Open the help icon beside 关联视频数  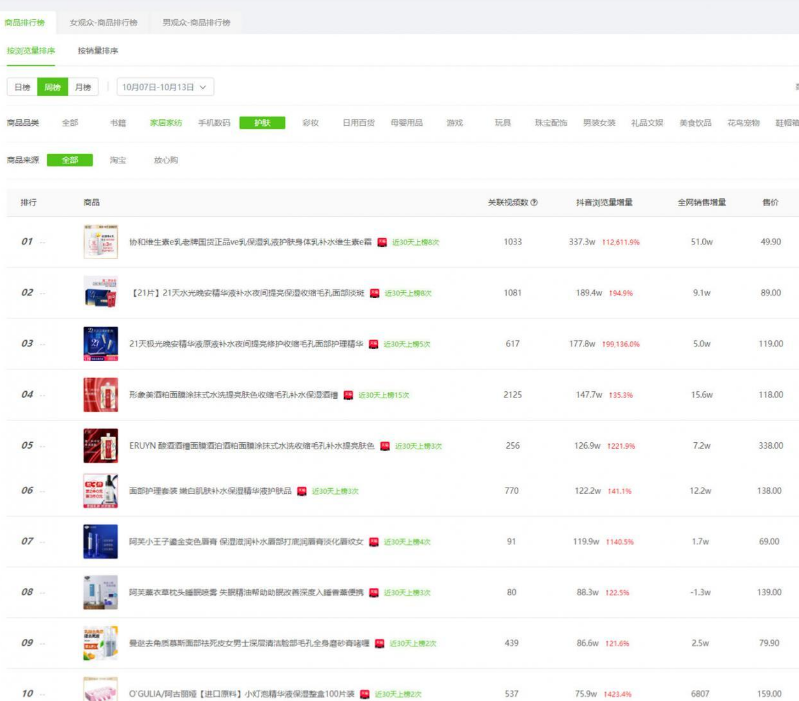pyautogui.click(x=534, y=202)
